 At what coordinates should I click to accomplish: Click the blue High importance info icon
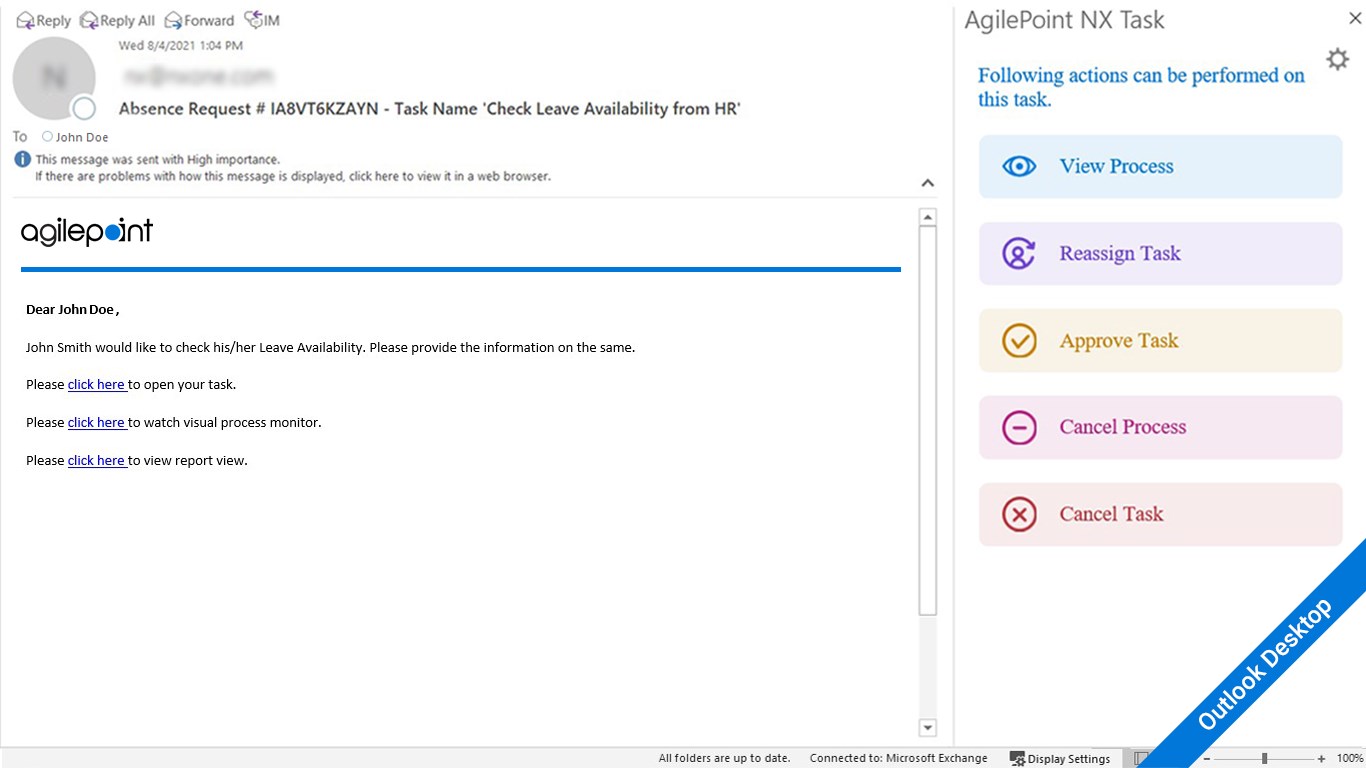(23, 159)
